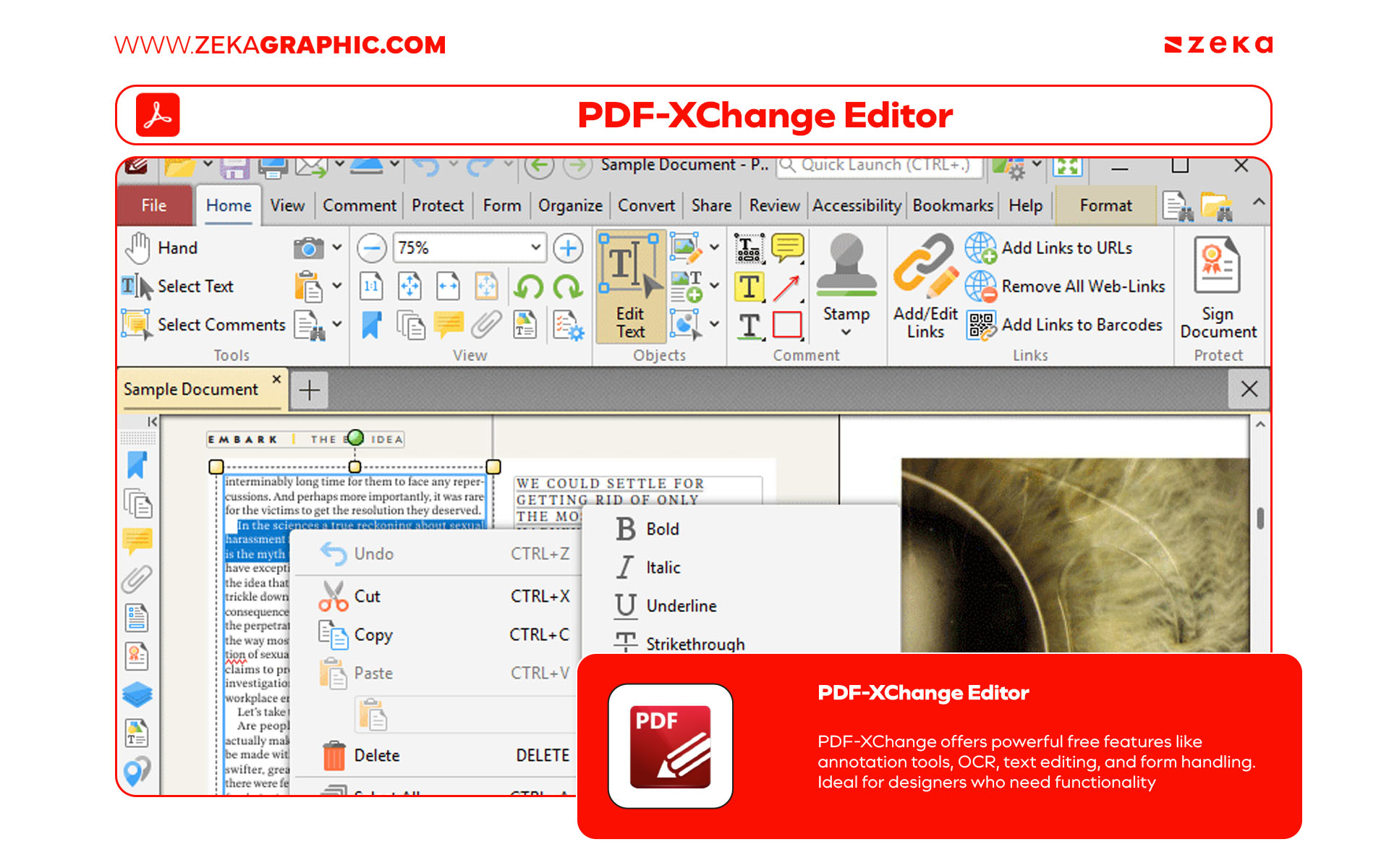
Task: Switch to the Accessibility ribbon tab
Action: point(857,206)
